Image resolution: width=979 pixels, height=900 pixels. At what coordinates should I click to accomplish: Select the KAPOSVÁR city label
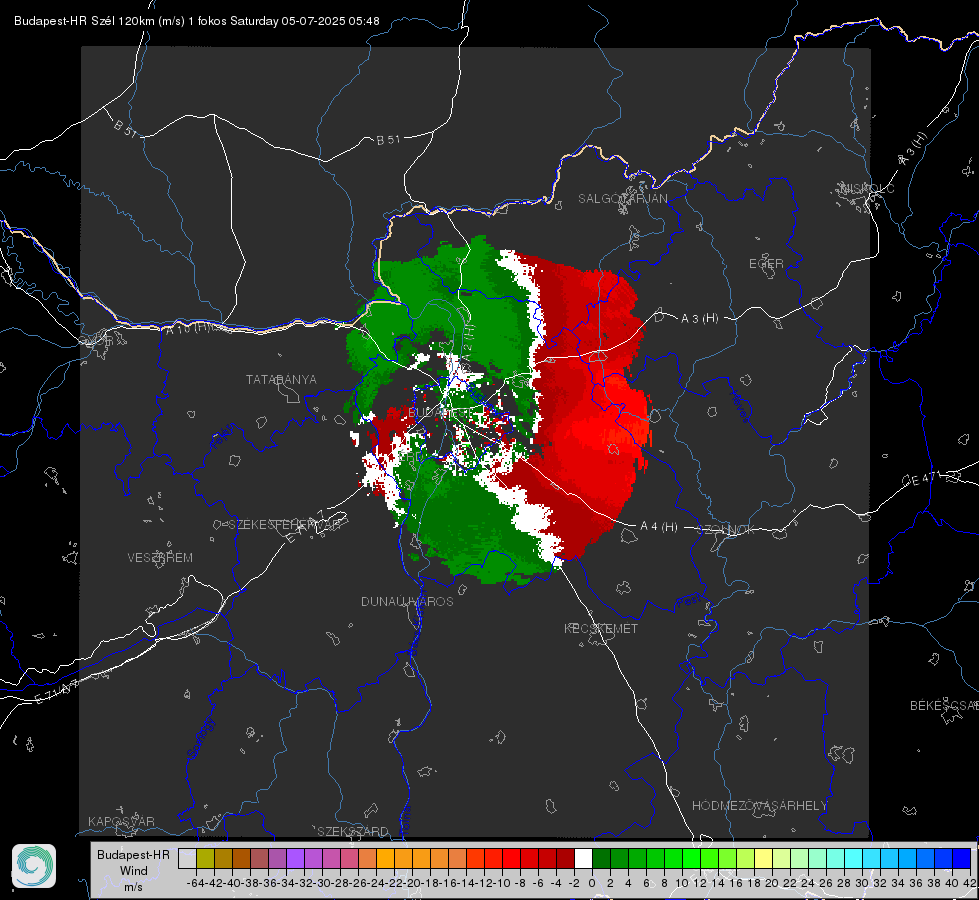(x=121, y=821)
